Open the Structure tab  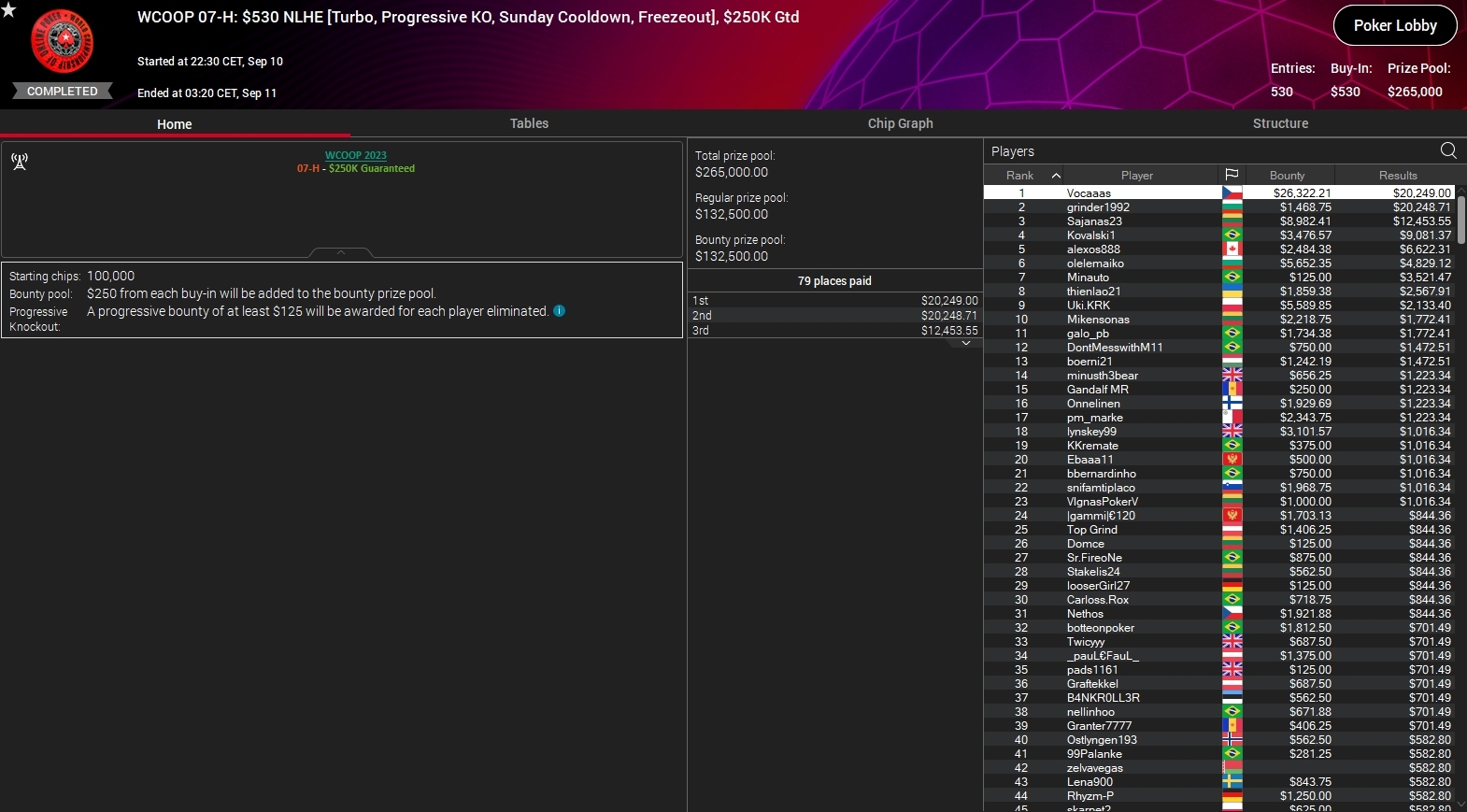[1280, 123]
